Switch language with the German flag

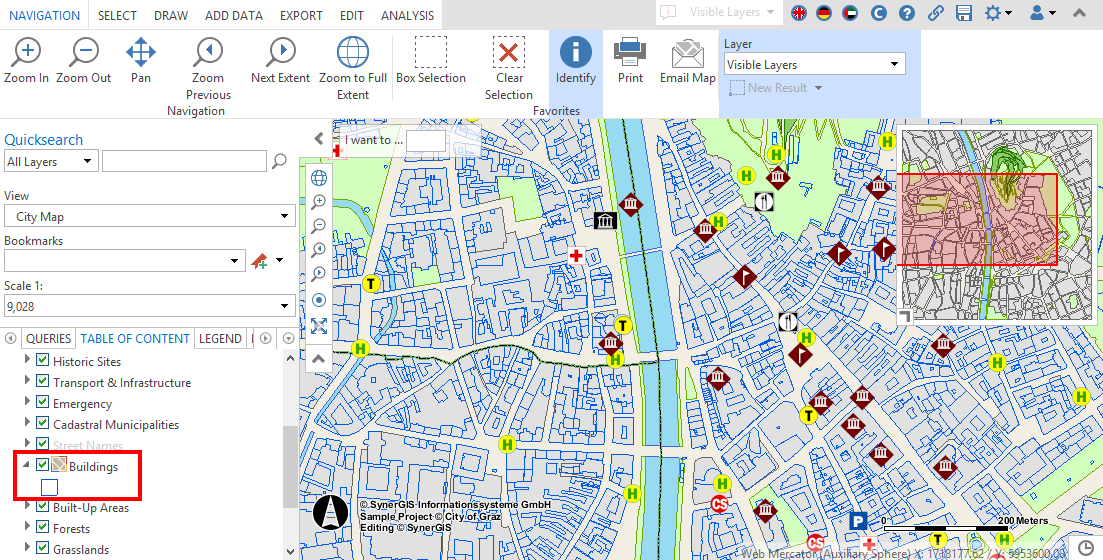[x=824, y=13]
